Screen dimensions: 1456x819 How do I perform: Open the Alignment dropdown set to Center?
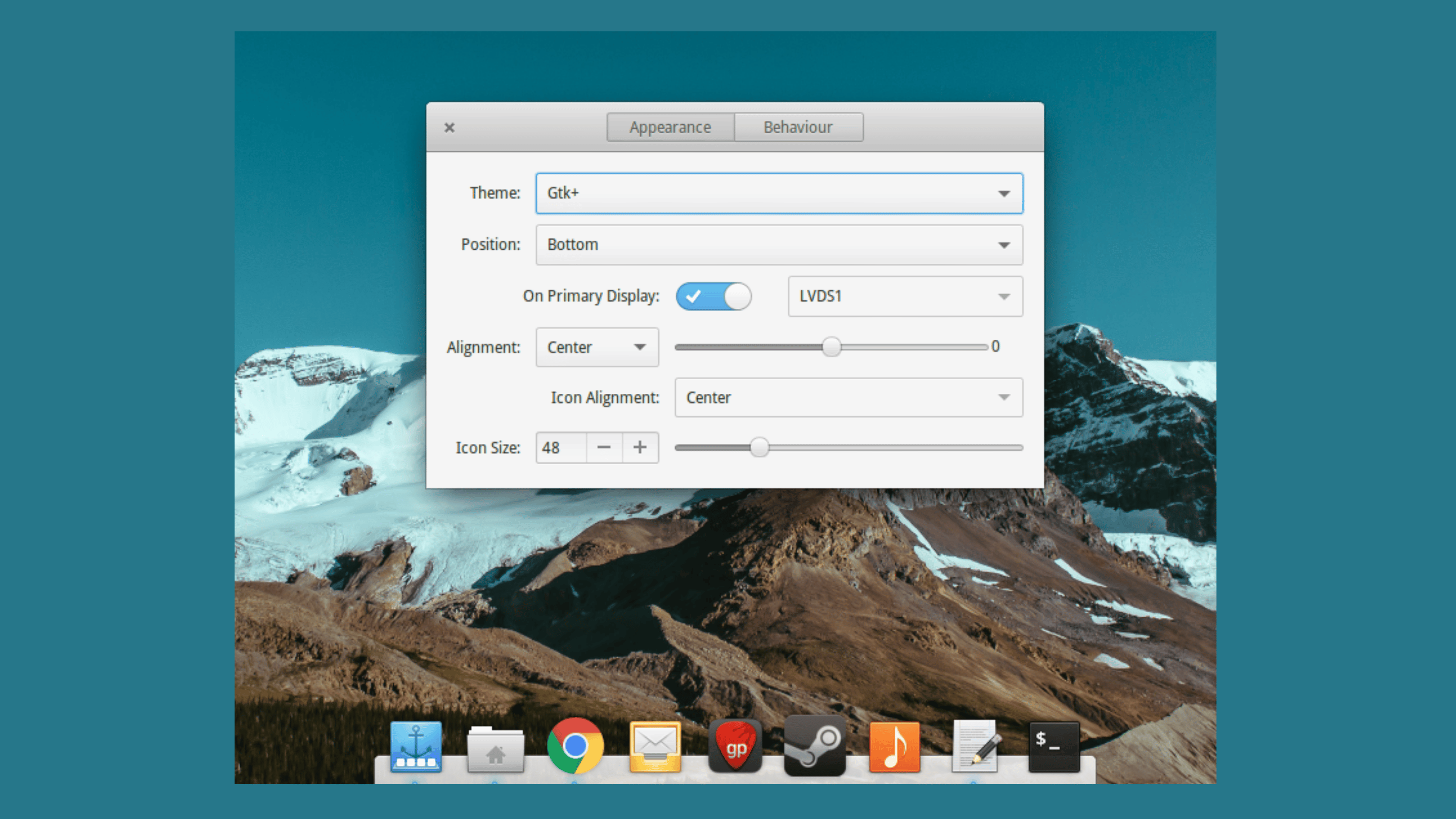pyautogui.click(x=597, y=347)
